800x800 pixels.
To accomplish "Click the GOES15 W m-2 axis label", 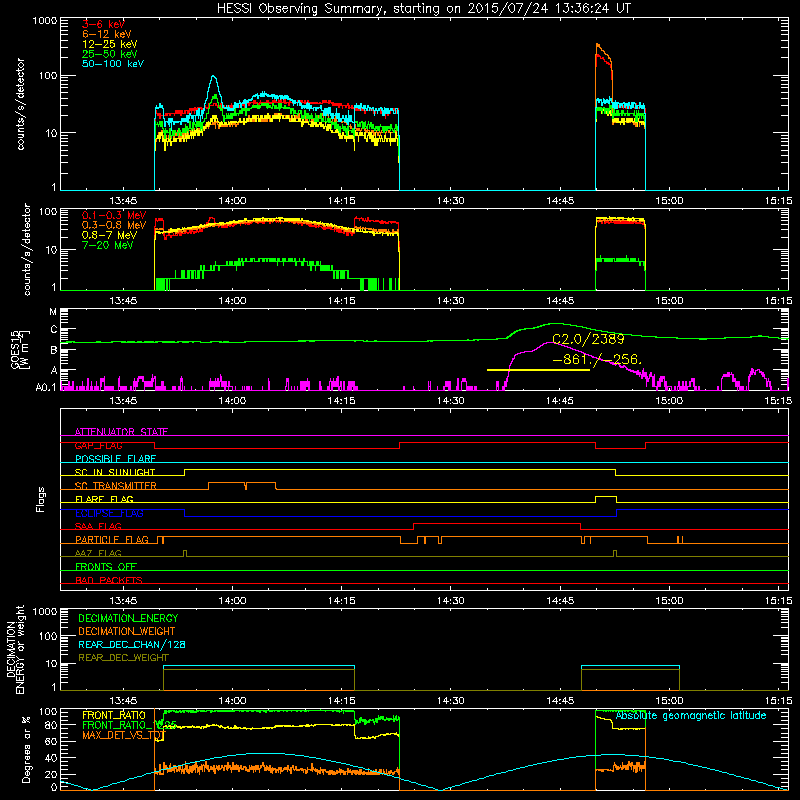I will (20, 350).
